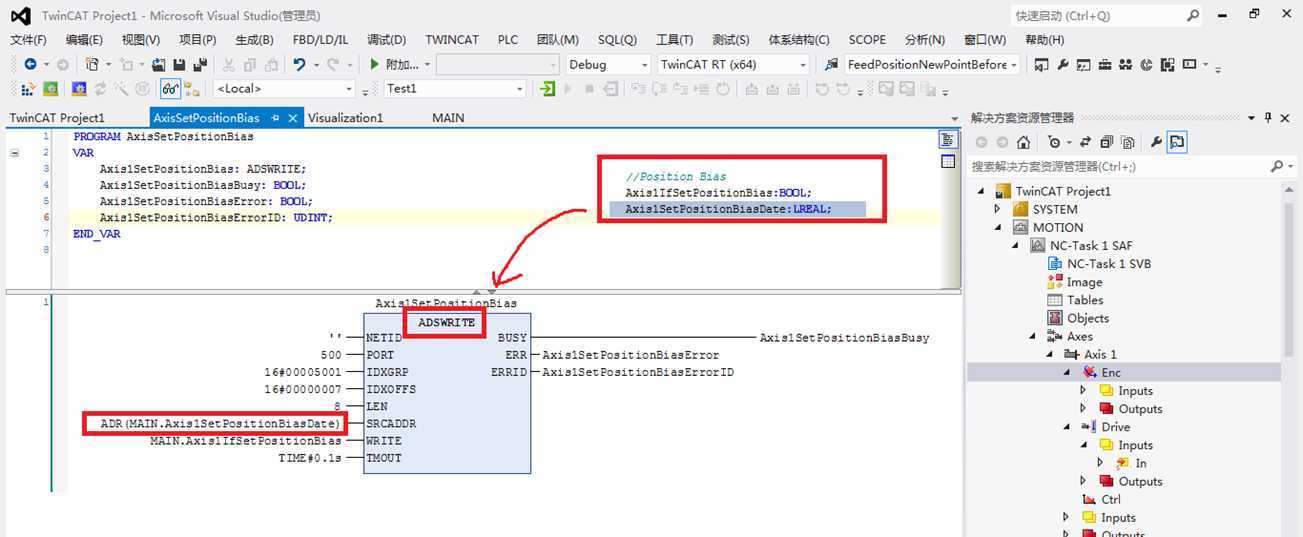Switch to the Visualization1 tab

point(345,118)
